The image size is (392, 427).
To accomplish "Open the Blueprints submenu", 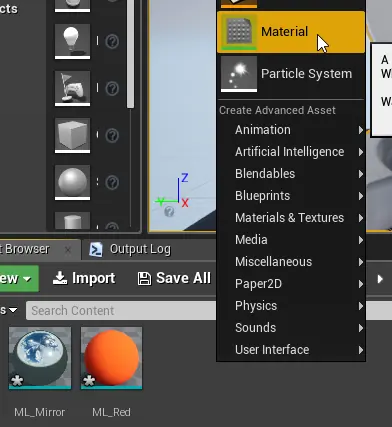I will click(x=291, y=196).
